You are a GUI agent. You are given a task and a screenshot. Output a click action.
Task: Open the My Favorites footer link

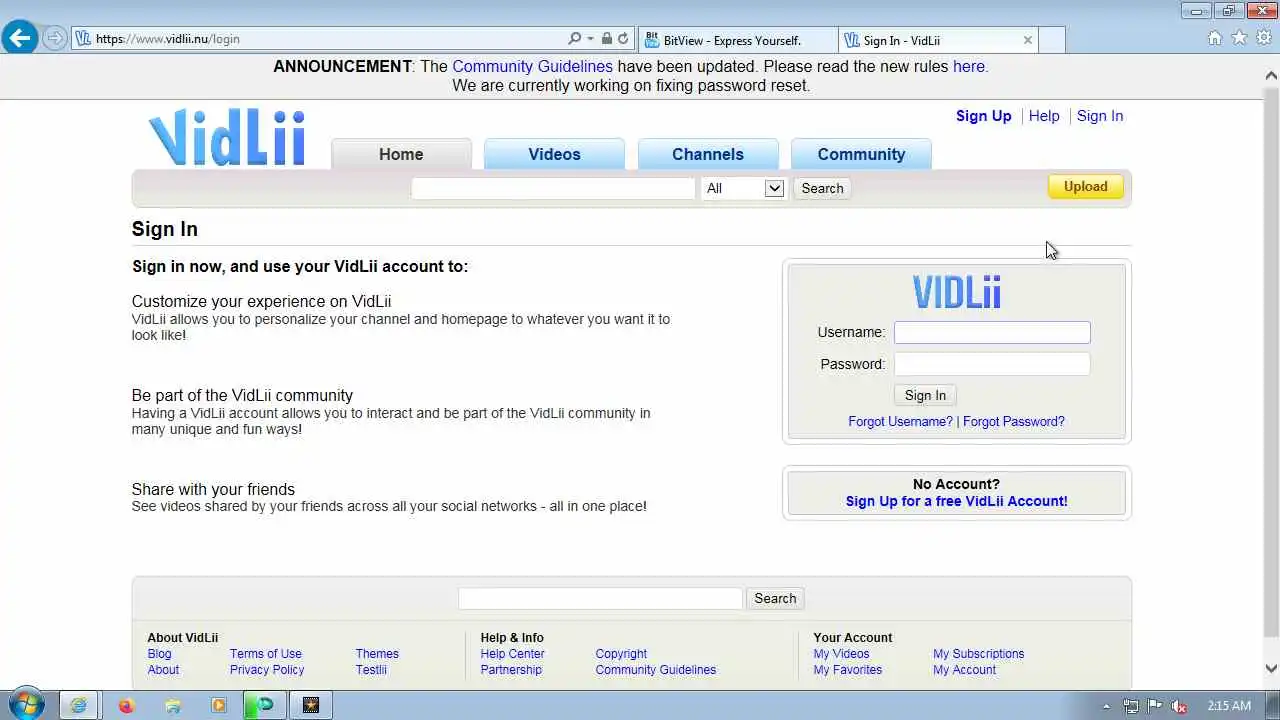pyautogui.click(x=847, y=670)
